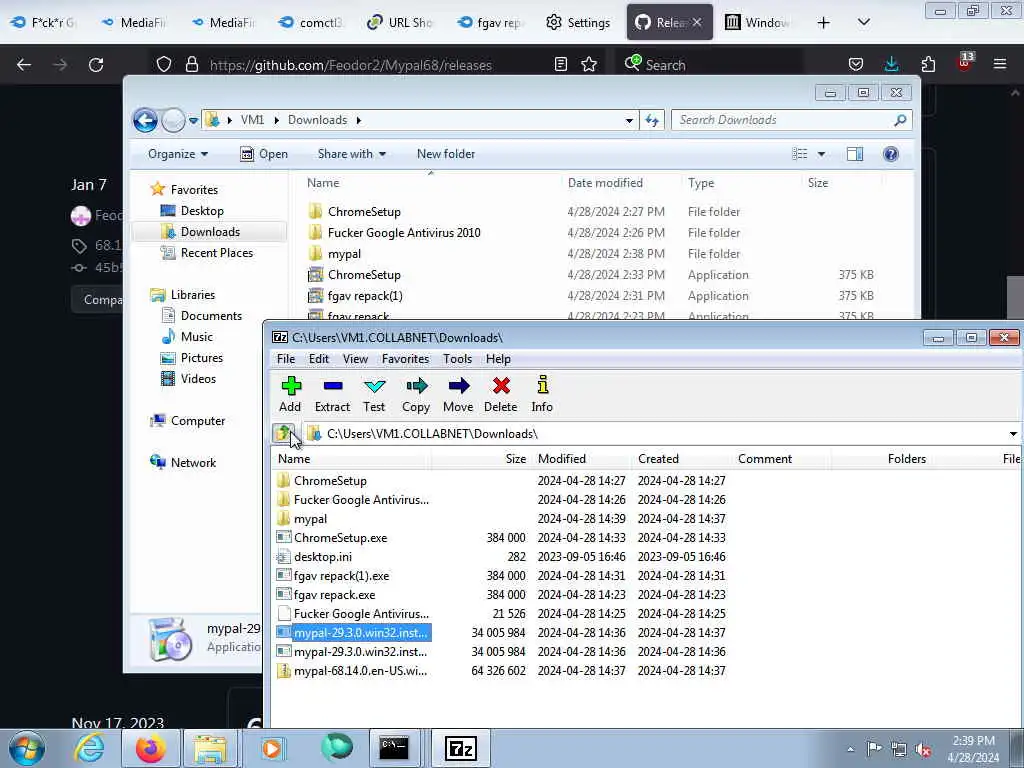Select Recent Places in Explorer sidebar
This screenshot has height=768, width=1024.
click(216, 253)
